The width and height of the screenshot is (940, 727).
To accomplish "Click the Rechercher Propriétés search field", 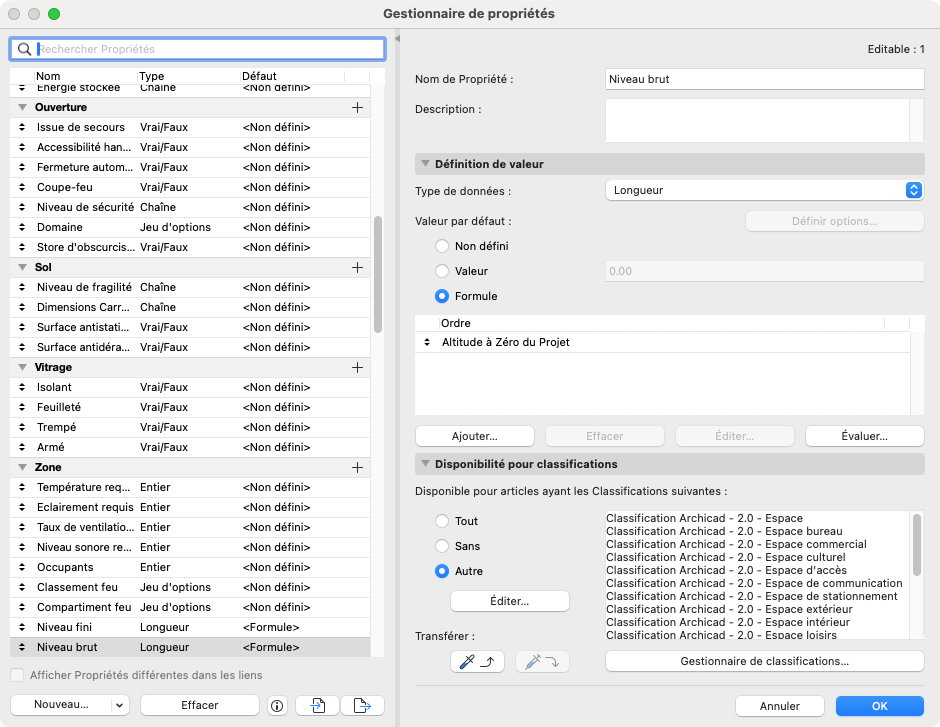I will pyautogui.click(x=198, y=49).
